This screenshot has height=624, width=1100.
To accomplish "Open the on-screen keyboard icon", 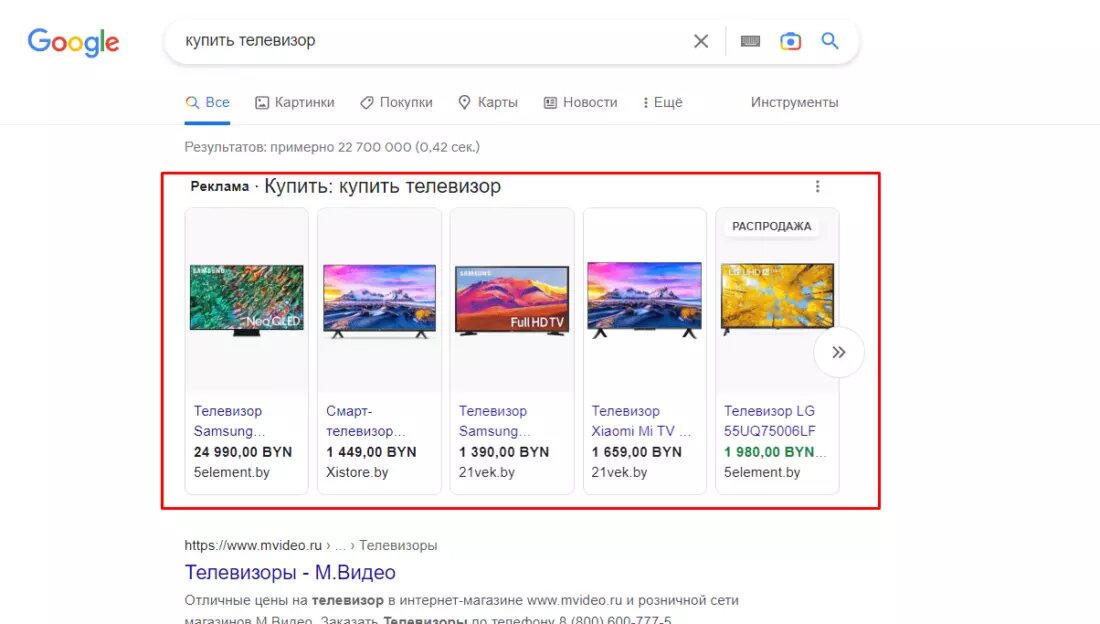I will (750, 41).
